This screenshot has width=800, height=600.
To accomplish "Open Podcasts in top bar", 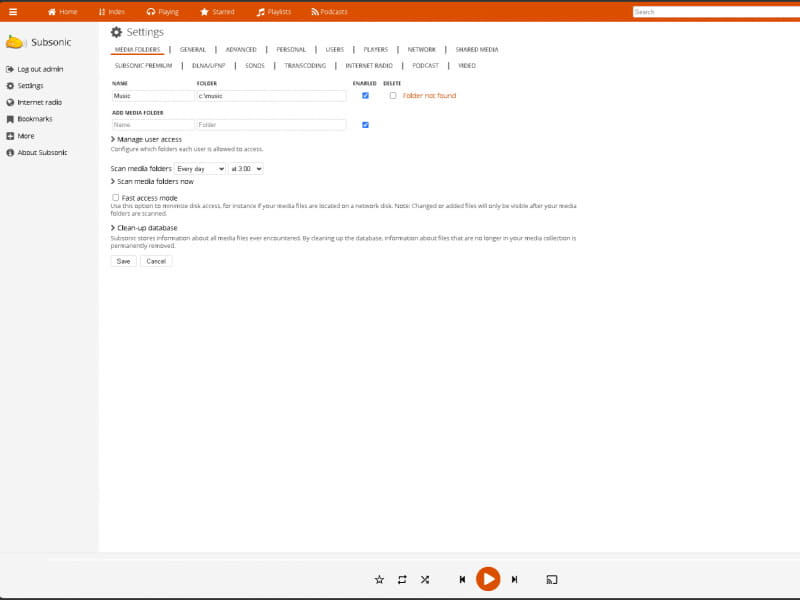I will (x=329, y=12).
